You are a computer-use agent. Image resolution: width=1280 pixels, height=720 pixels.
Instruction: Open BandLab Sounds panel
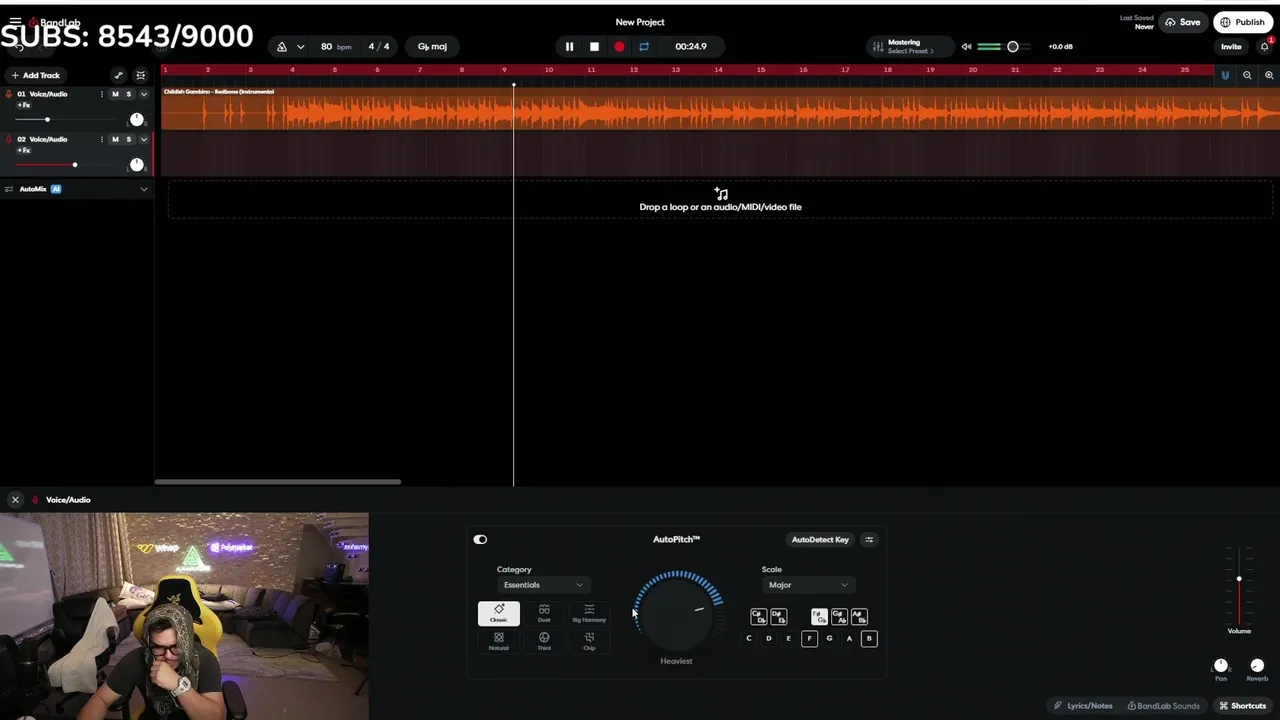coord(1163,706)
